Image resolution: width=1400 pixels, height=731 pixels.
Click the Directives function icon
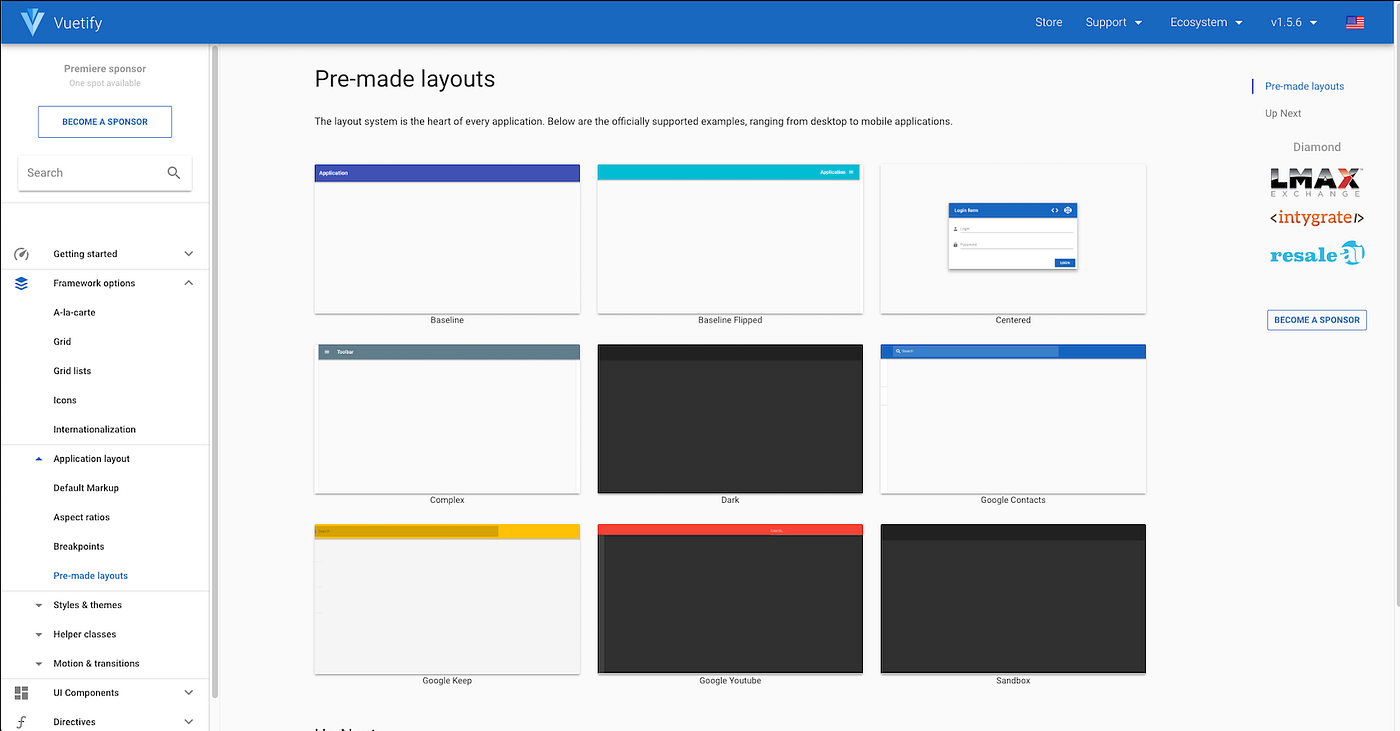(21, 721)
